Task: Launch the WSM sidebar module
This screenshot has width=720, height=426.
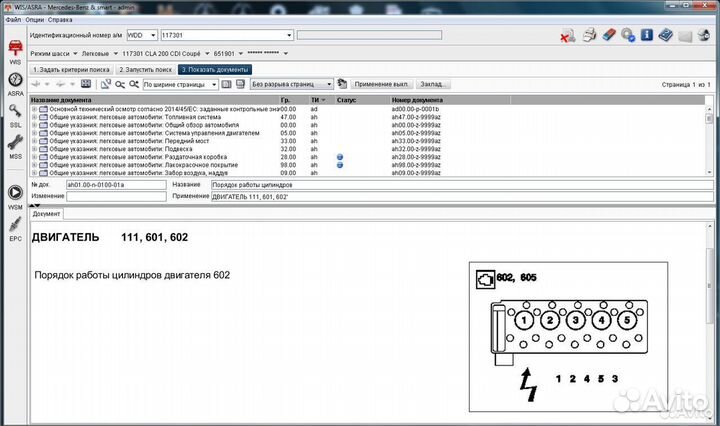Action: click(x=15, y=194)
